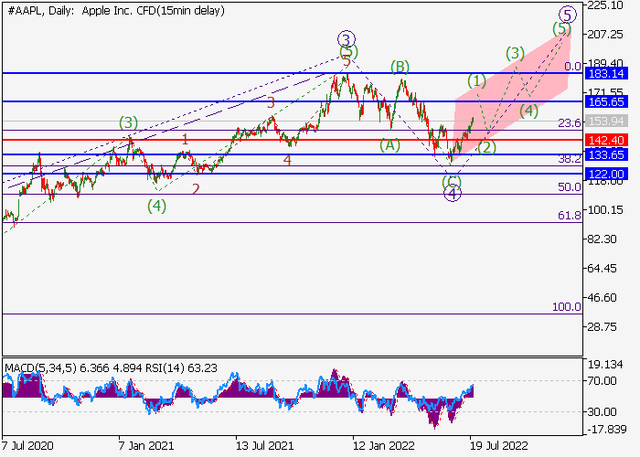Click the red wave 1 label

click(185, 140)
